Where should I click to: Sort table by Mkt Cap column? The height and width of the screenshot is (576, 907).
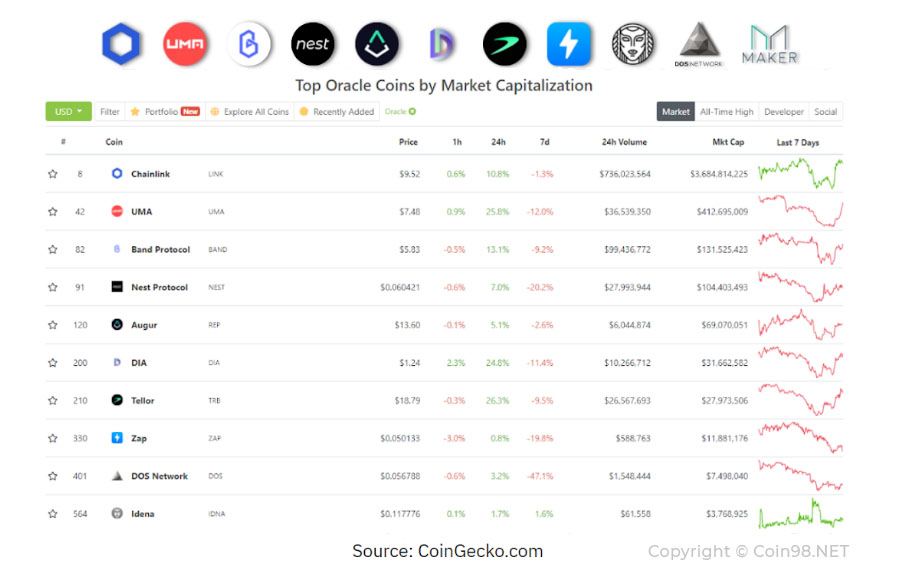coord(728,142)
